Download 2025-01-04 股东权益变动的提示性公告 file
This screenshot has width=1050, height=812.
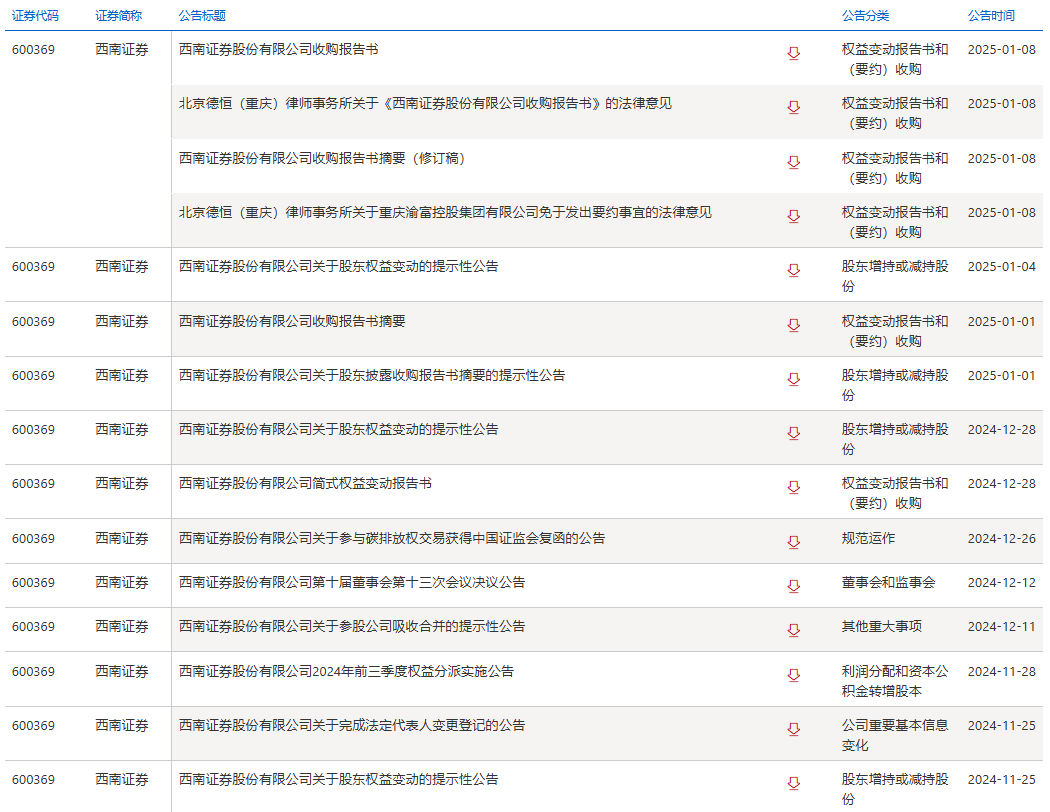pos(794,270)
